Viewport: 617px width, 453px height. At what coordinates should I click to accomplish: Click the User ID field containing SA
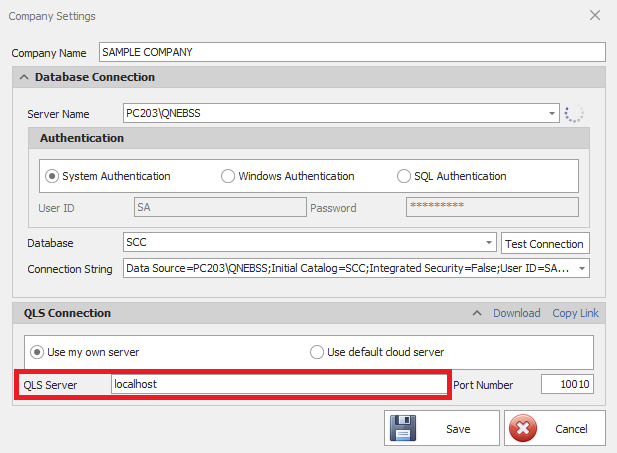click(x=220, y=207)
